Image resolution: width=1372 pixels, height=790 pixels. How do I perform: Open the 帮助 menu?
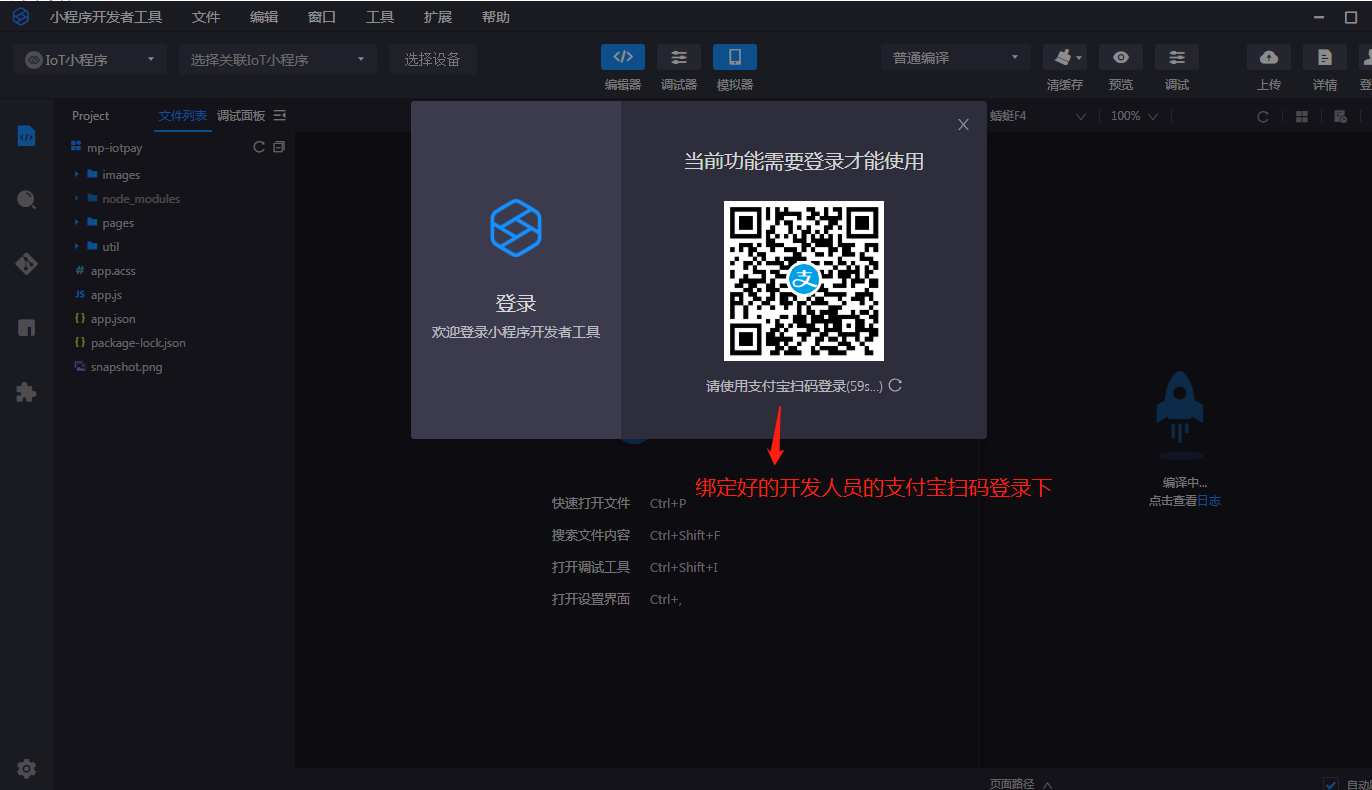coord(496,17)
